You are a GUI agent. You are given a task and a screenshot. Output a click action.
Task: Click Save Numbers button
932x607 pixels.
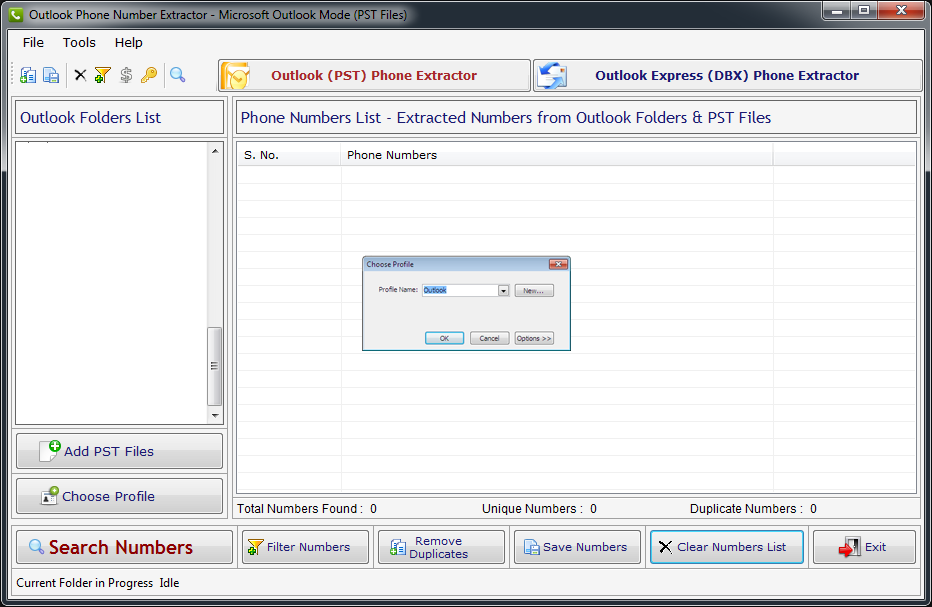[577, 547]
